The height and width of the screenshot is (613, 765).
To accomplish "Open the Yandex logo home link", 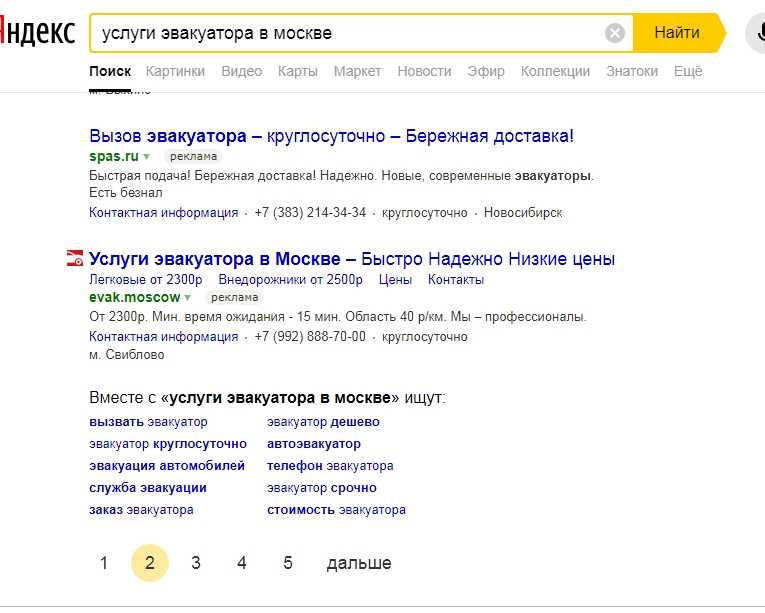I will pyautogui.click(x=38, y=32).
